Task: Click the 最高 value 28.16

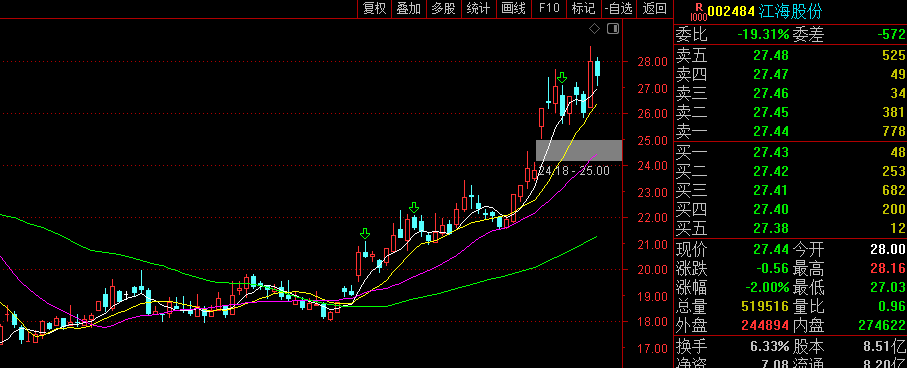Action: (x=888, y=268)
